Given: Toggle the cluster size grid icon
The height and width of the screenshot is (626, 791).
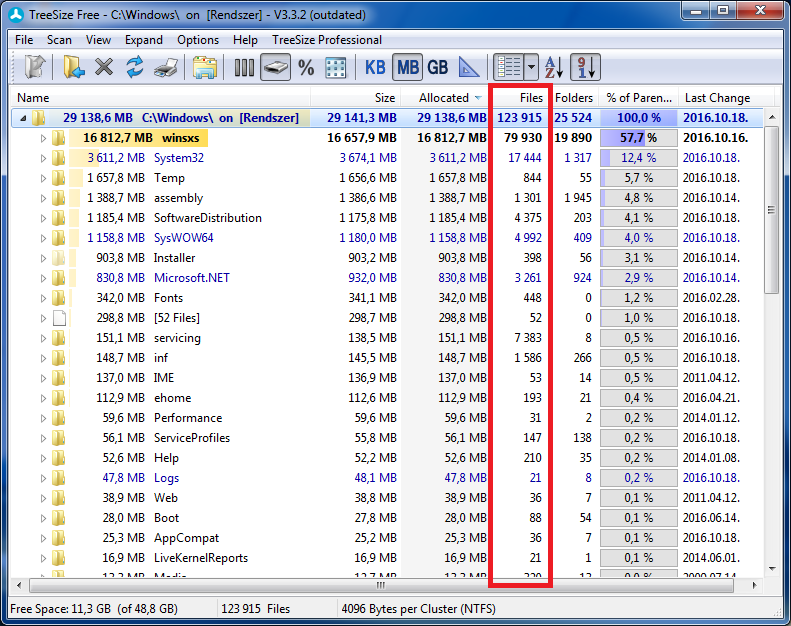Looking at the screenshot, I should coord(336,68).
